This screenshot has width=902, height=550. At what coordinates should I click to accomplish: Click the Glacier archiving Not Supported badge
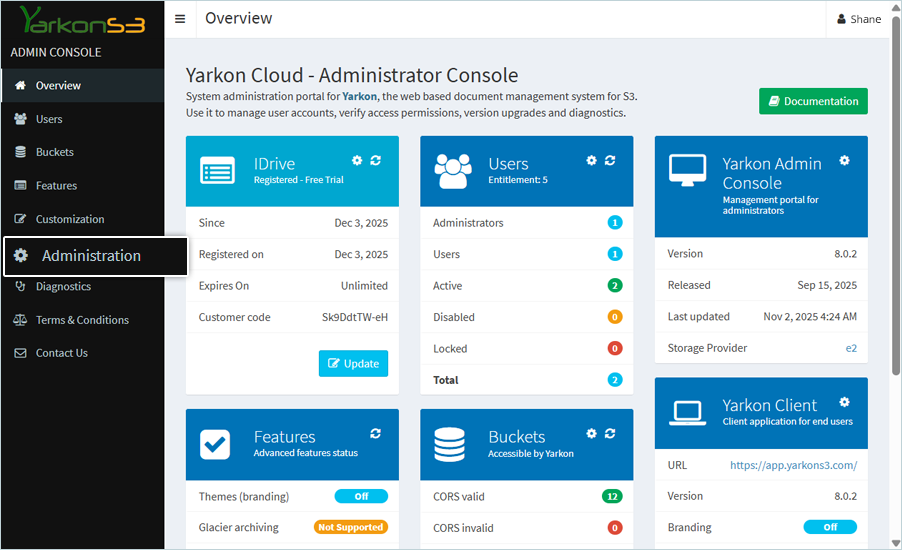[x=350, y=527]
